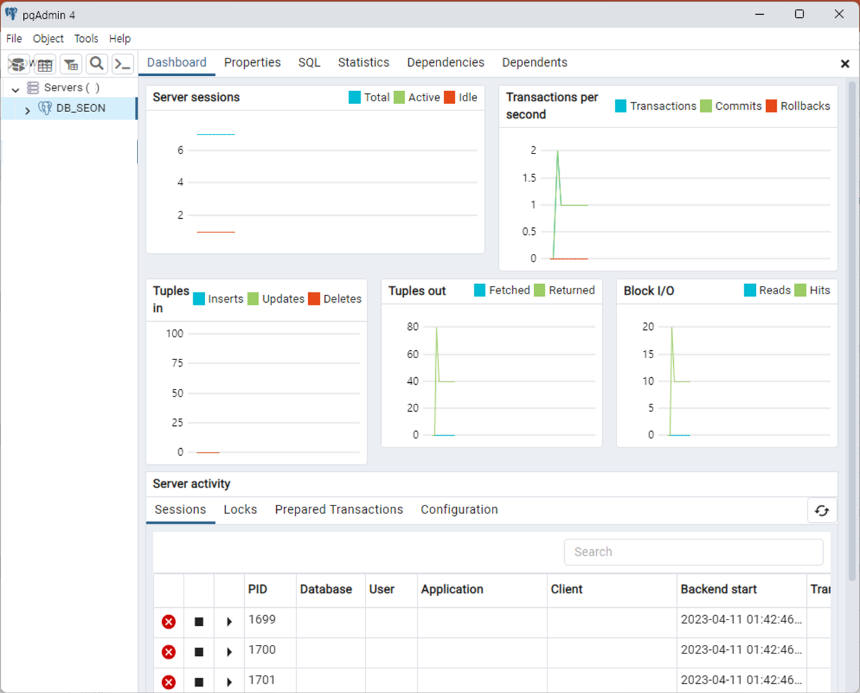Close the dashboard panel with X
This screenshot has height=693, width=860.
(845, 64)
